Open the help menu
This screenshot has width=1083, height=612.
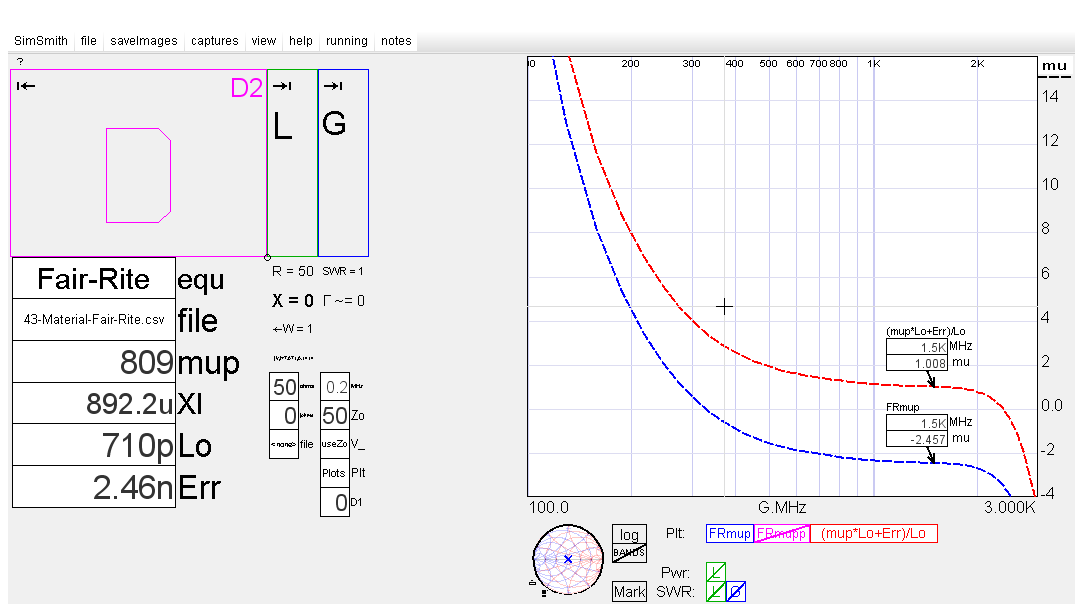301,41
